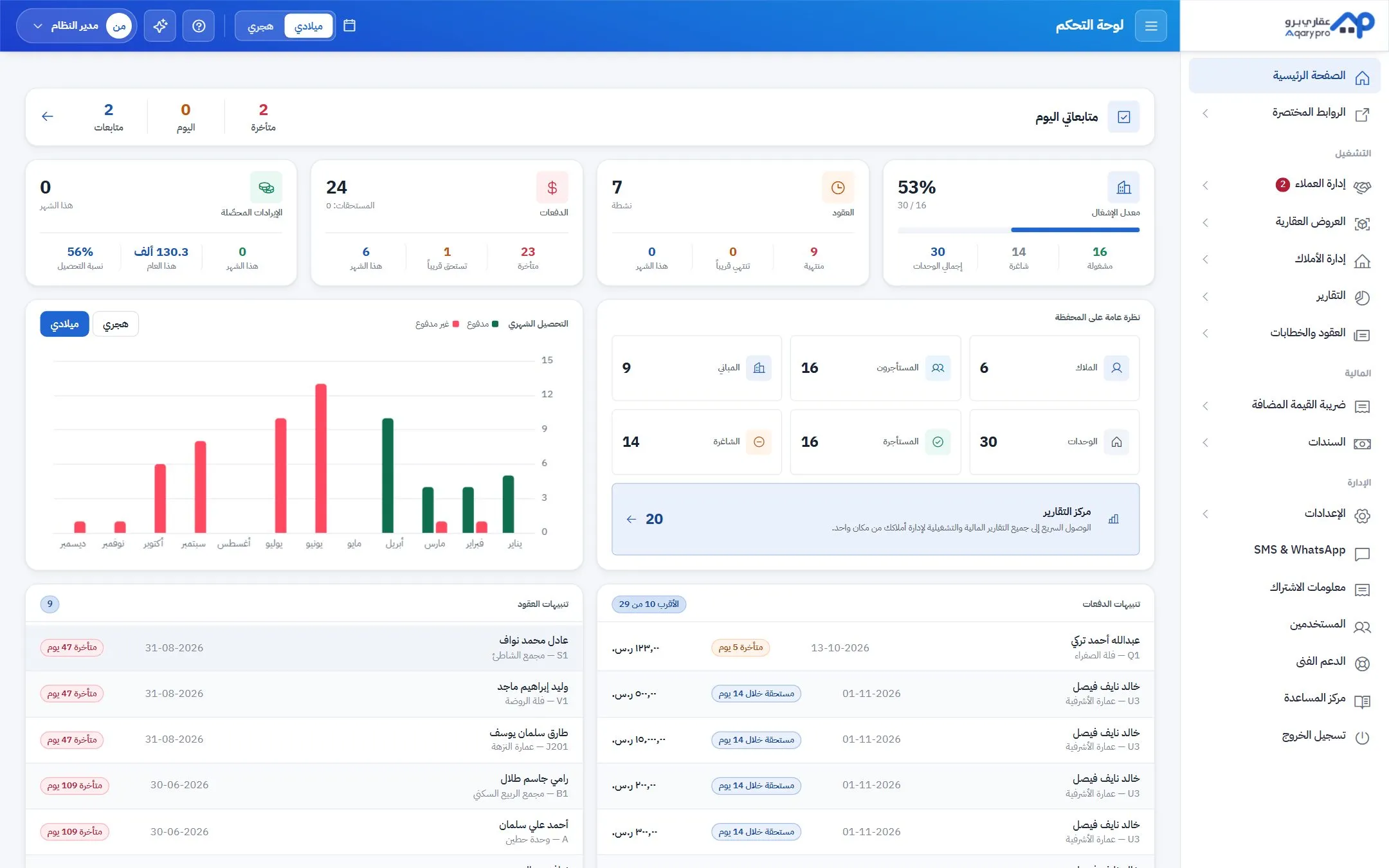Click الأقرب 10 من 29 badge
This screenshot has height=868, width=1389.
[x=648, y=604]
